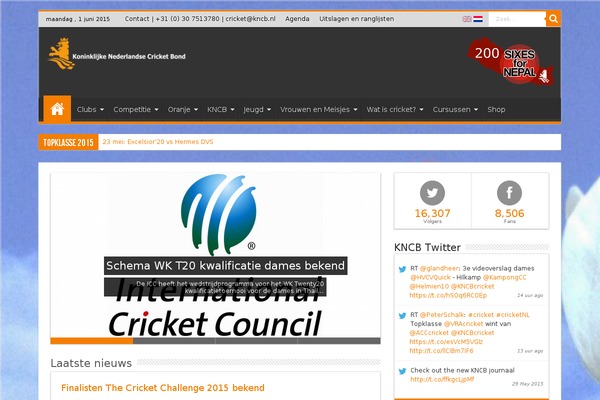Select the last slider indicator segment
Screen dimensions: 600x400
pos(339,341)
